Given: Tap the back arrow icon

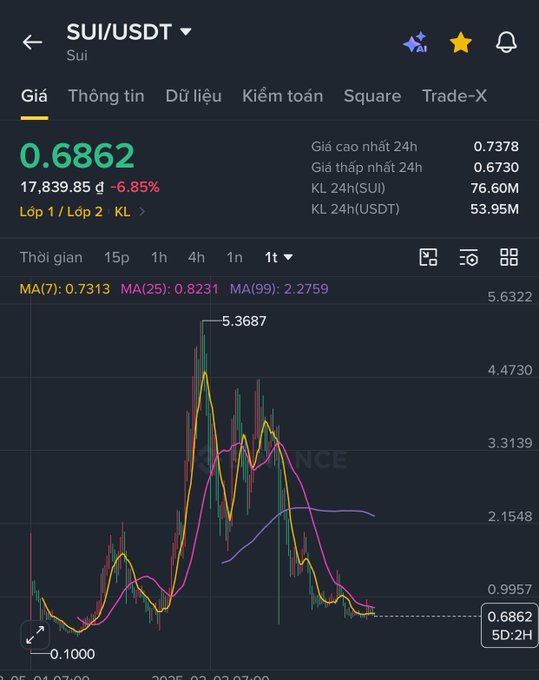Looking at the screenshot, I should click(32, 42).
